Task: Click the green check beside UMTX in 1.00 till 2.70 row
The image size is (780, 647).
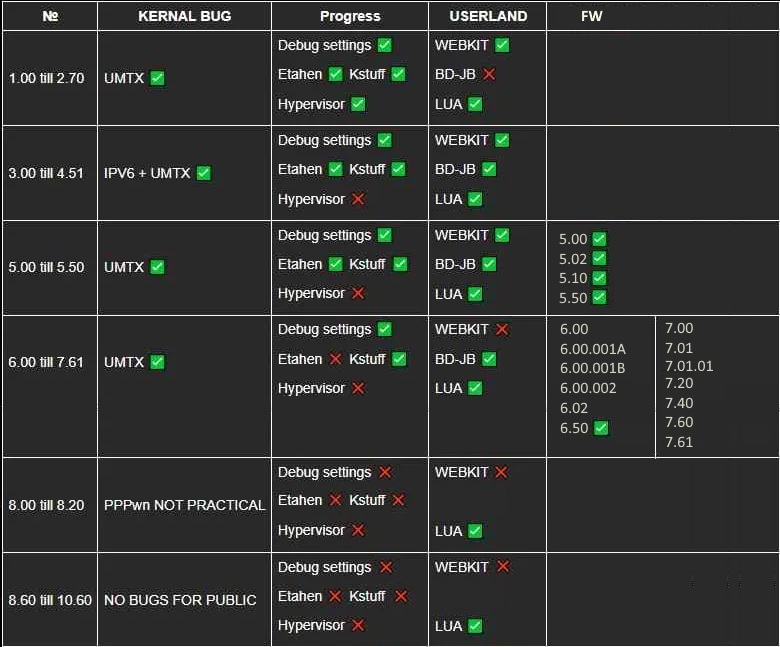Action: click(157, 78)
